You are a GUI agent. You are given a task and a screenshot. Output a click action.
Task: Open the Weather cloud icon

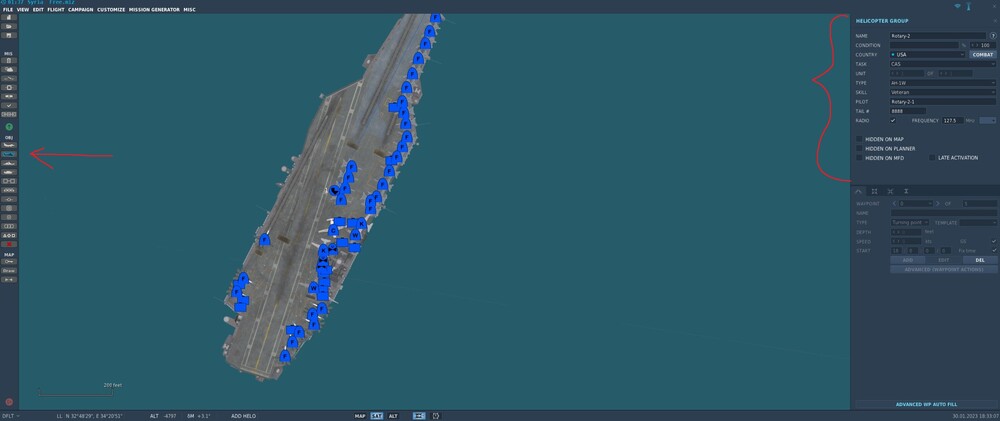[9, 69]
